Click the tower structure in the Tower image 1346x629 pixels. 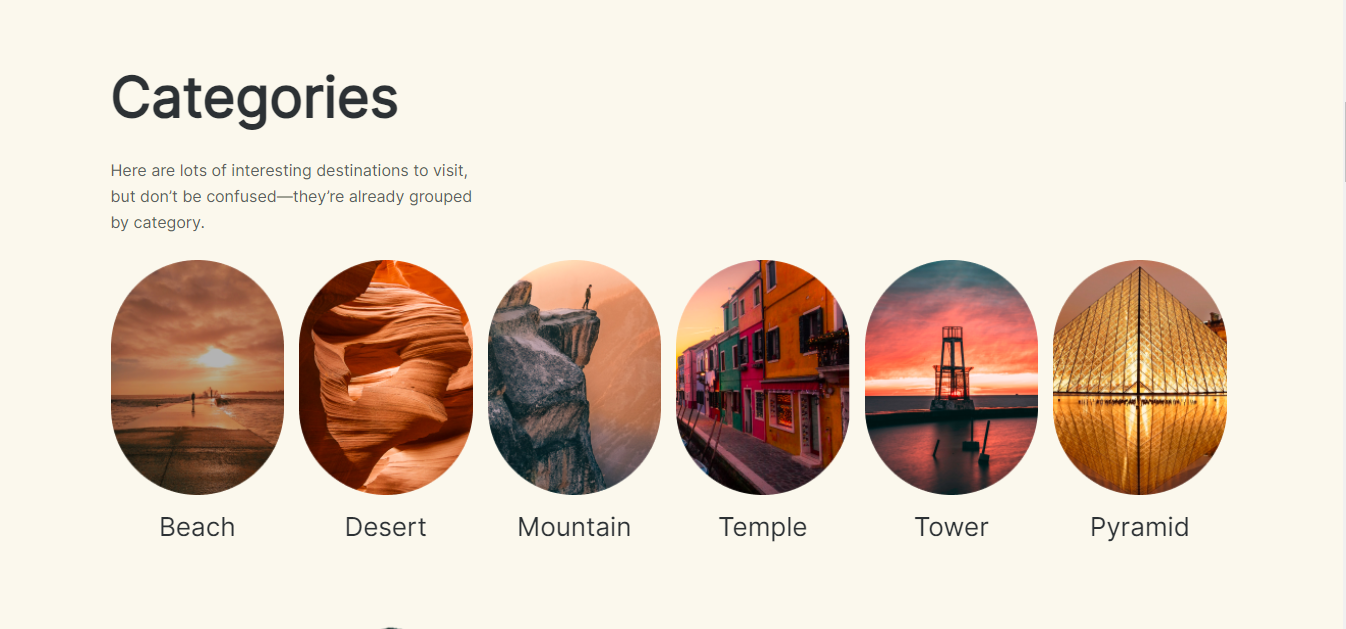click(951, 368)
